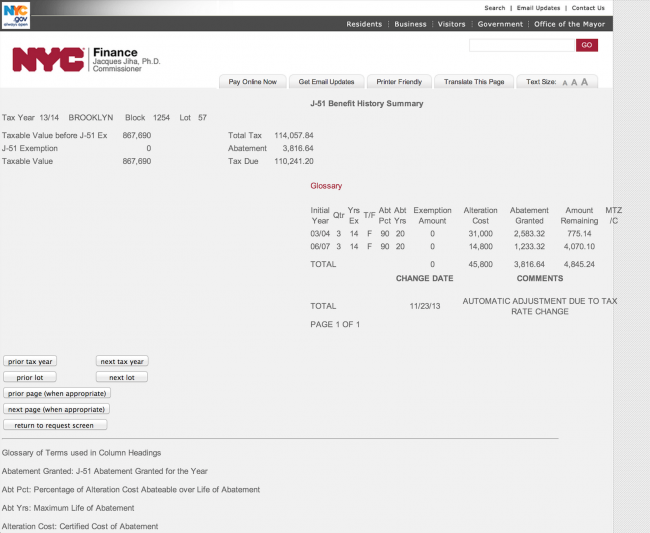Click the next lot button
This screenshot has width=650, height=533.
[x=122, y=377]
